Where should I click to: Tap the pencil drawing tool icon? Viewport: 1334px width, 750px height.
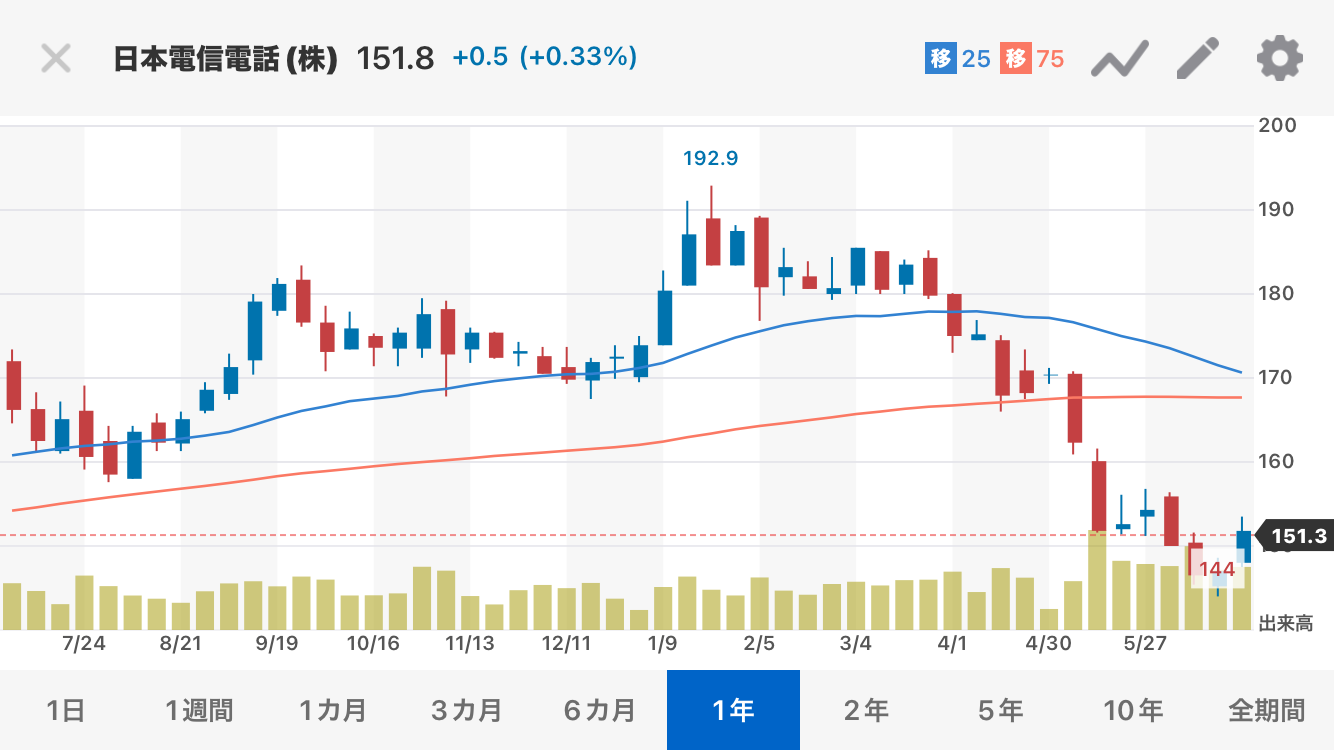[x=1198, y=58]
